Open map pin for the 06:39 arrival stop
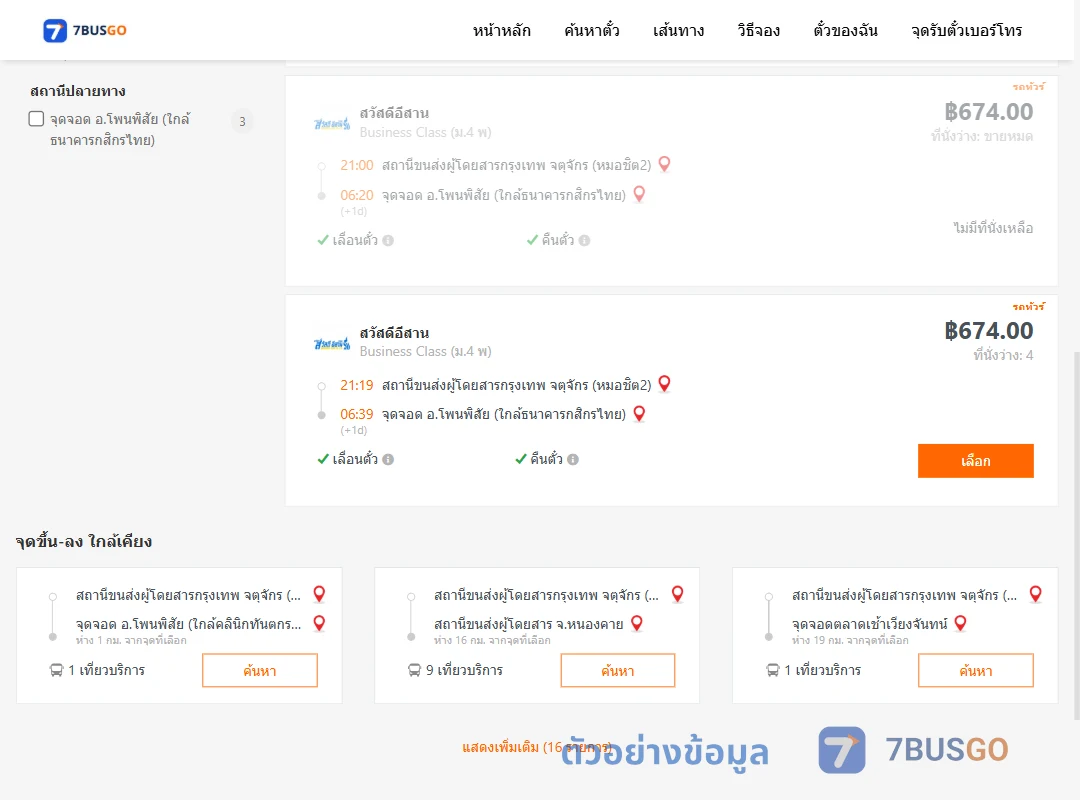Viewport: 1080px width, 800px height. 639,413
